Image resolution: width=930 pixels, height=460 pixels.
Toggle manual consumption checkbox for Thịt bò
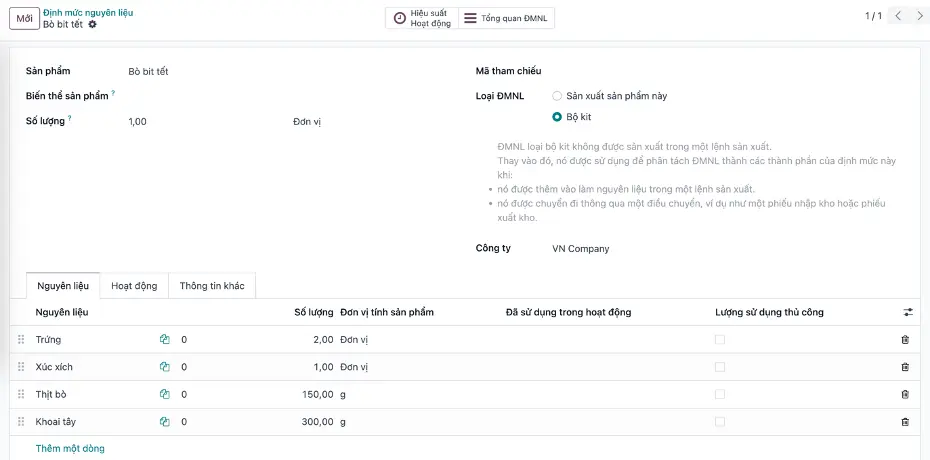click(x=720, y=395)
